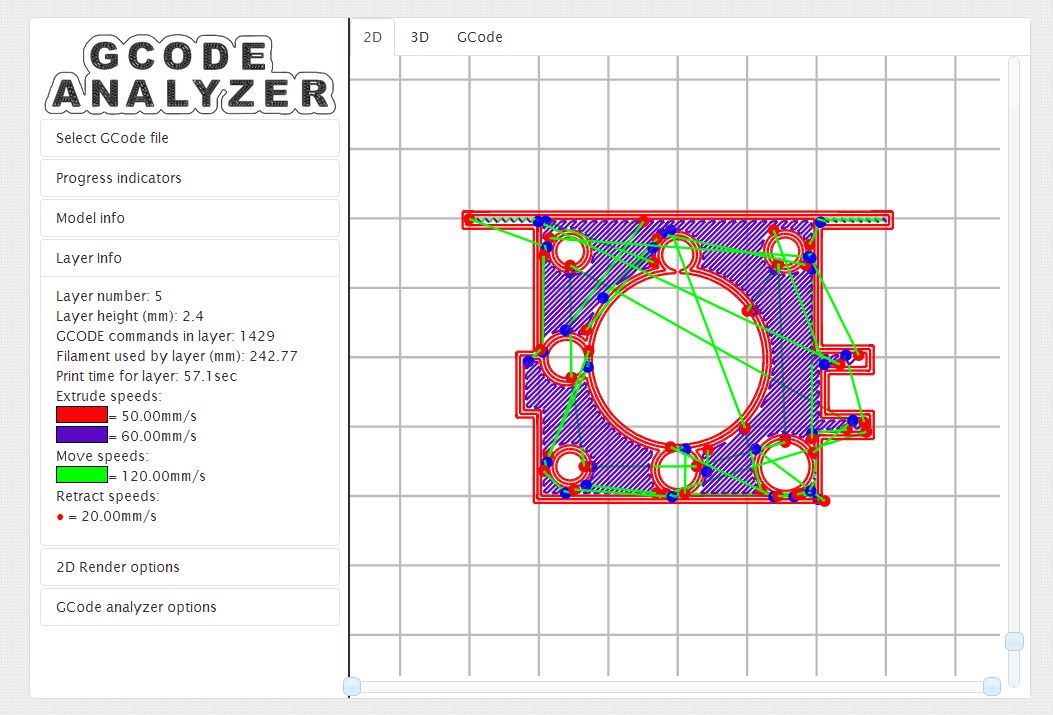Screen dimensions: 1053x715
Task: Expand the Select GCode file section
Action: pos(190,138)
